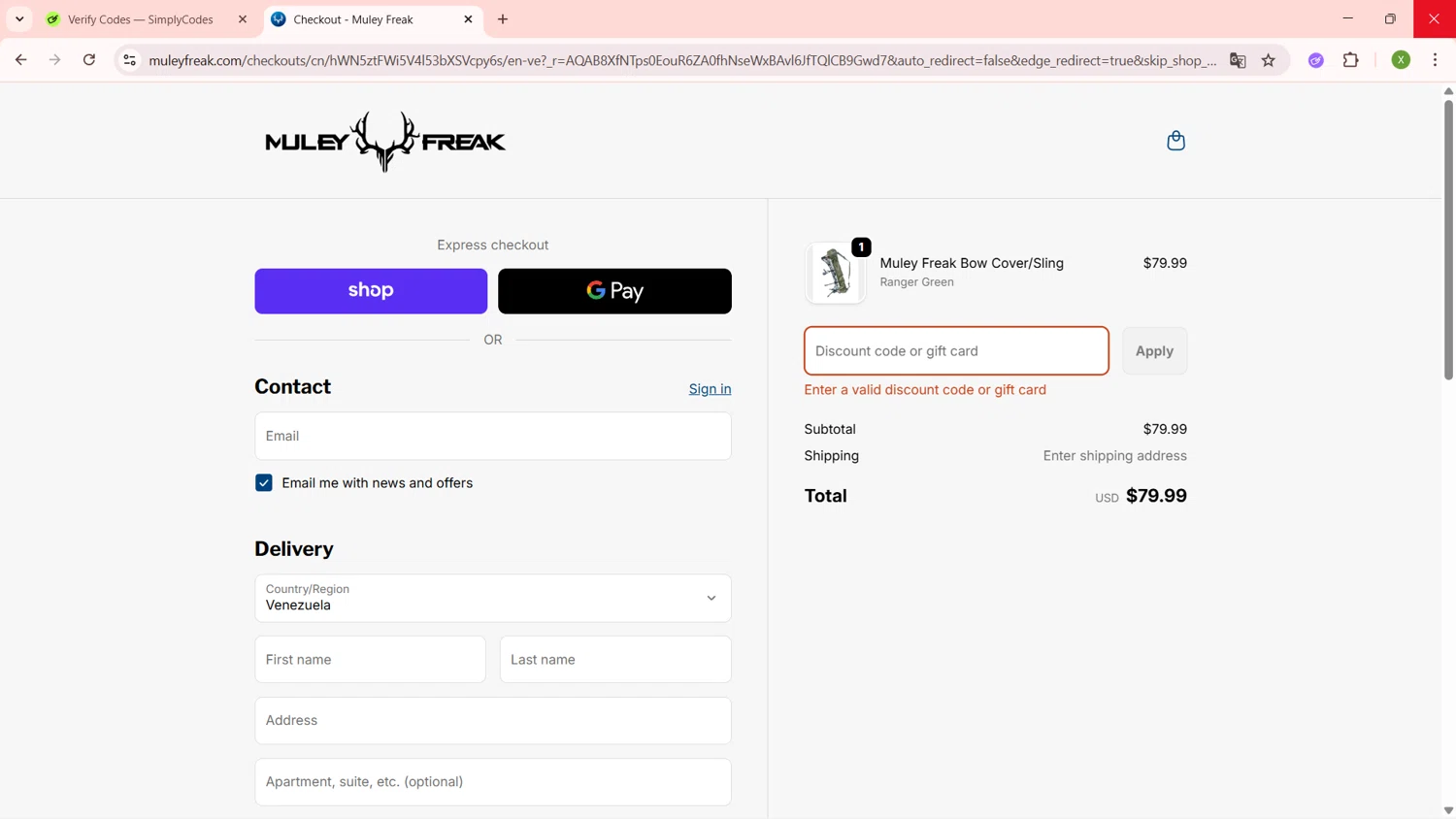This screenshot has height=819, width=1456.
Task: Open the tab search dropdown arrow
Action: point(19,19)
